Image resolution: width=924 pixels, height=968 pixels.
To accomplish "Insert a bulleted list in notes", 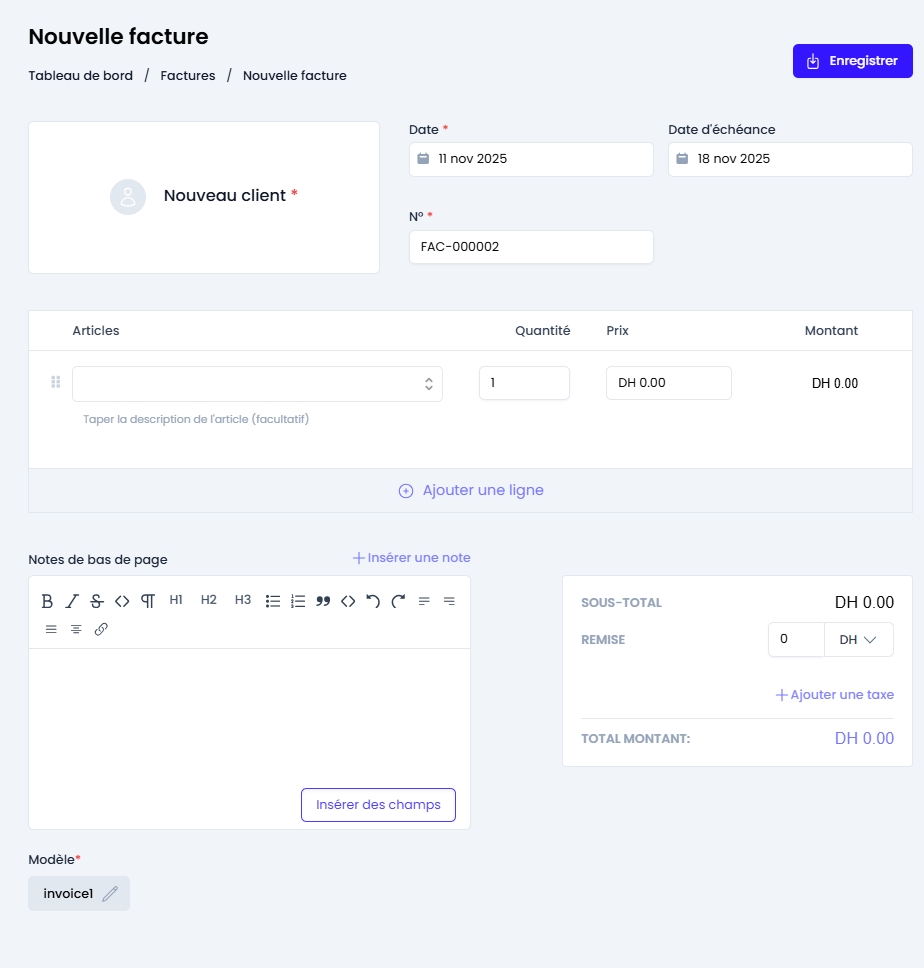I will (x=273, y=601).
